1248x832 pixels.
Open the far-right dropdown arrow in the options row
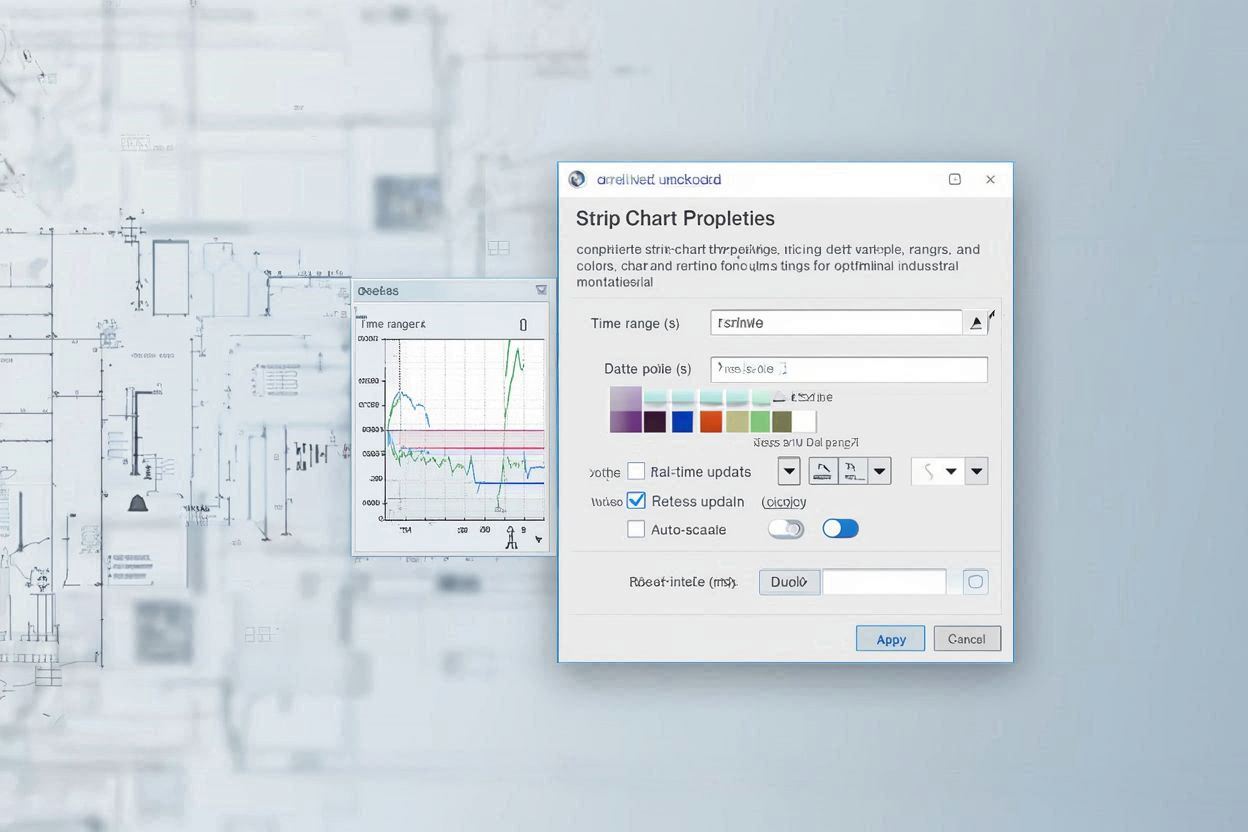coord(976,471)
